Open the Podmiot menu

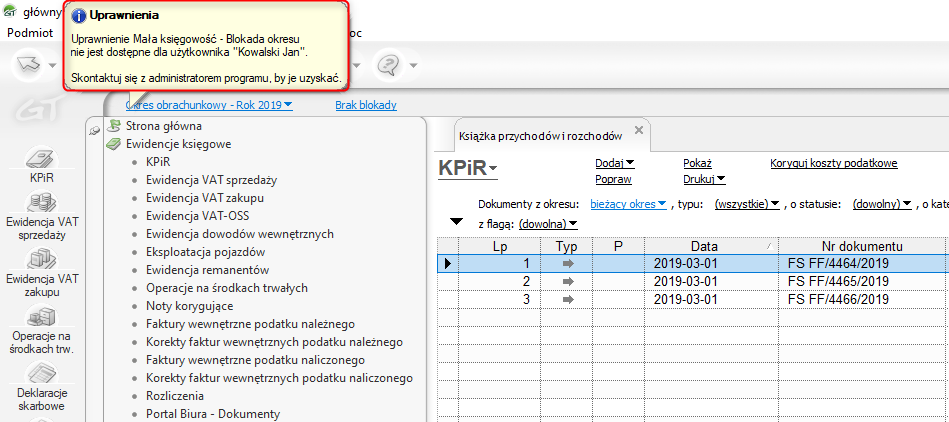tap(30, 33)
